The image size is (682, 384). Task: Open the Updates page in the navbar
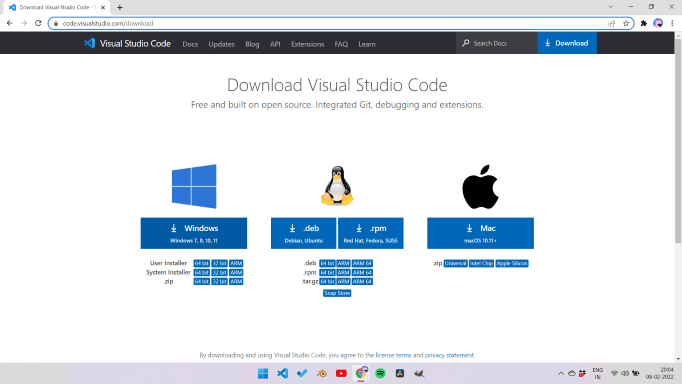[x=221, y=44]
